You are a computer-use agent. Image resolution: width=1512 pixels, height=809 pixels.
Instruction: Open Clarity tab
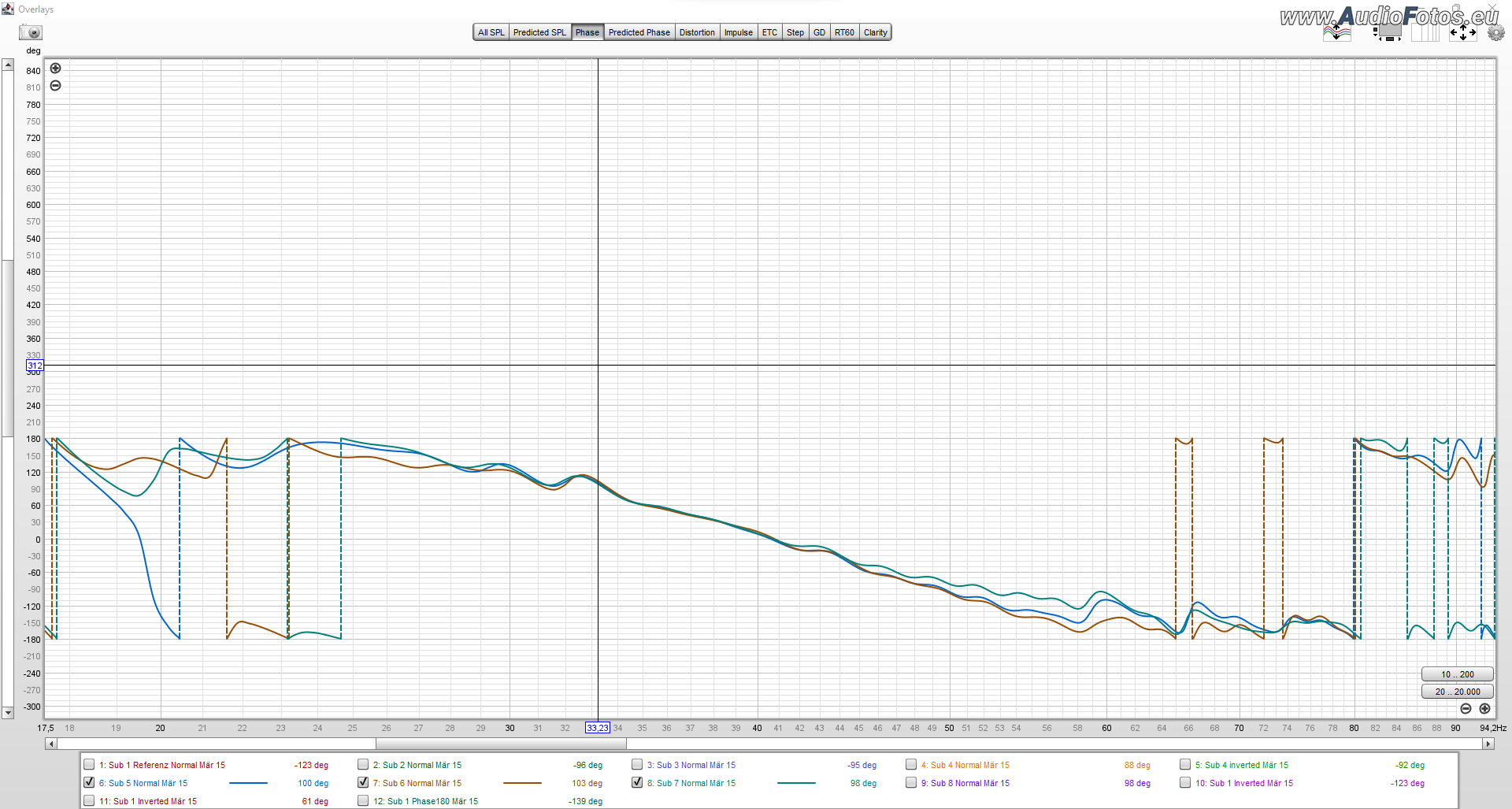click(875, 32)
